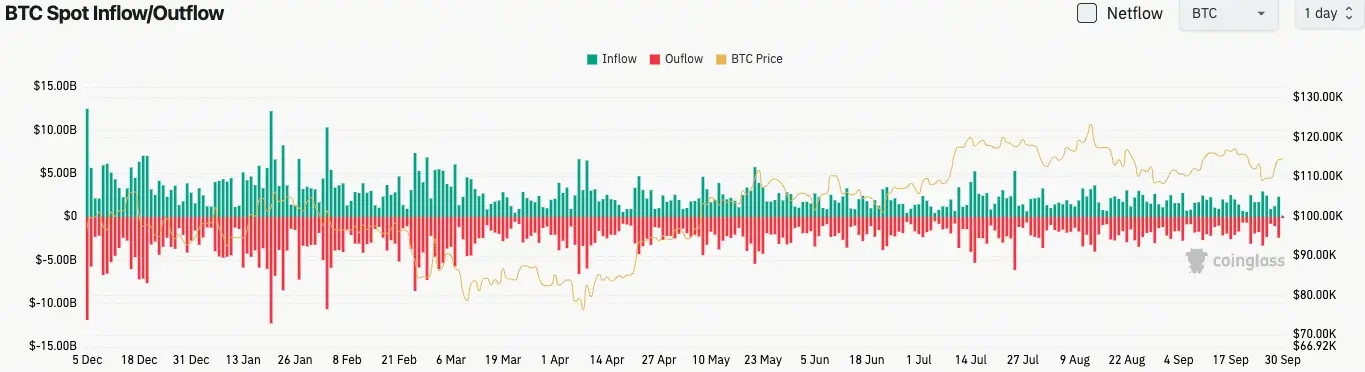Select the 5 Dec date axis marker

[x=87, y=358]
